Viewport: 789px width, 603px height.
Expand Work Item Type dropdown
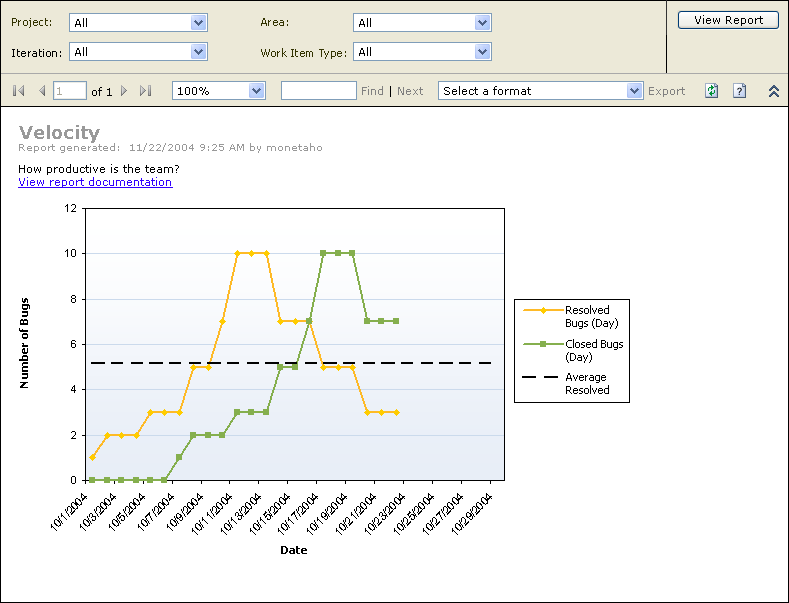pos(482,52)
